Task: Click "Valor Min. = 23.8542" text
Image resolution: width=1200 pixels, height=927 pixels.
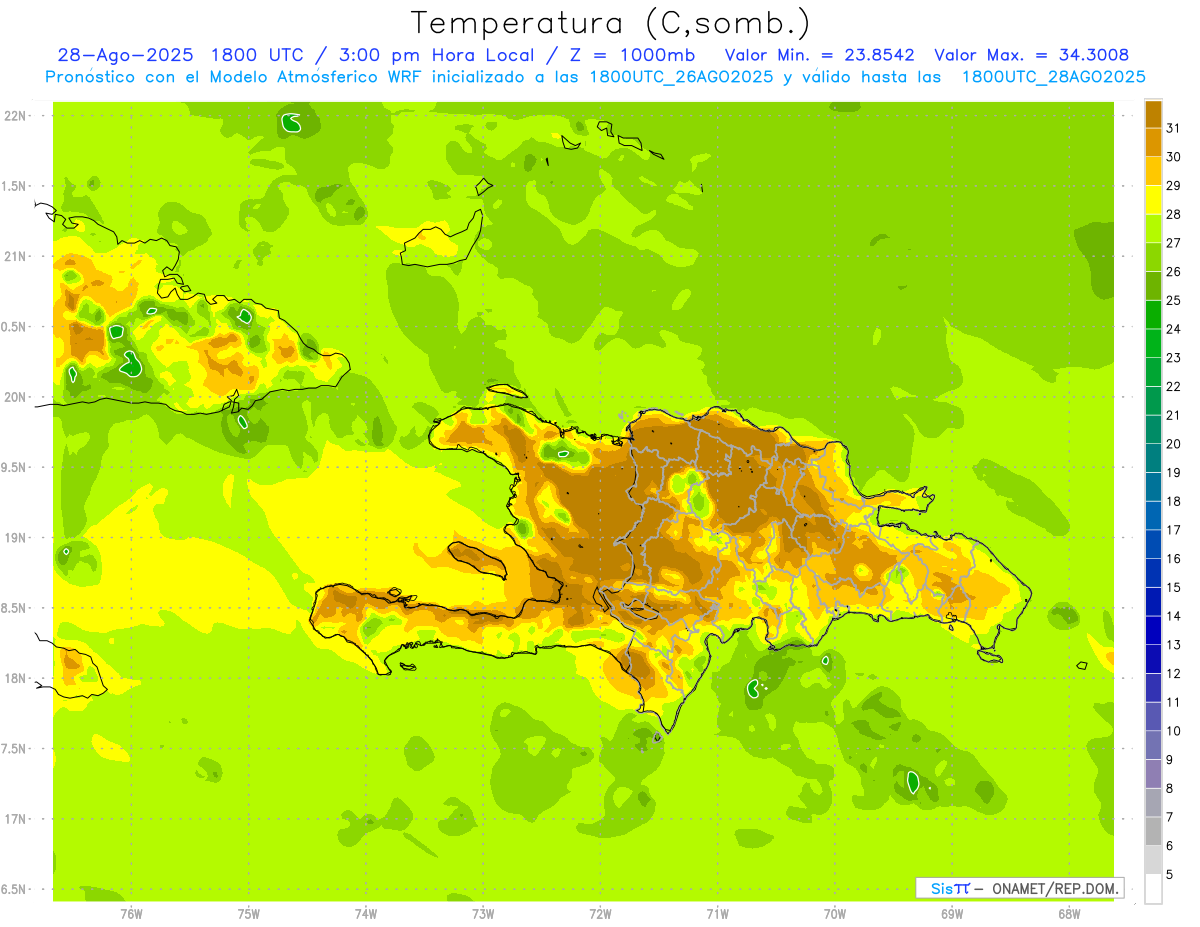Action: coord(820,55)
